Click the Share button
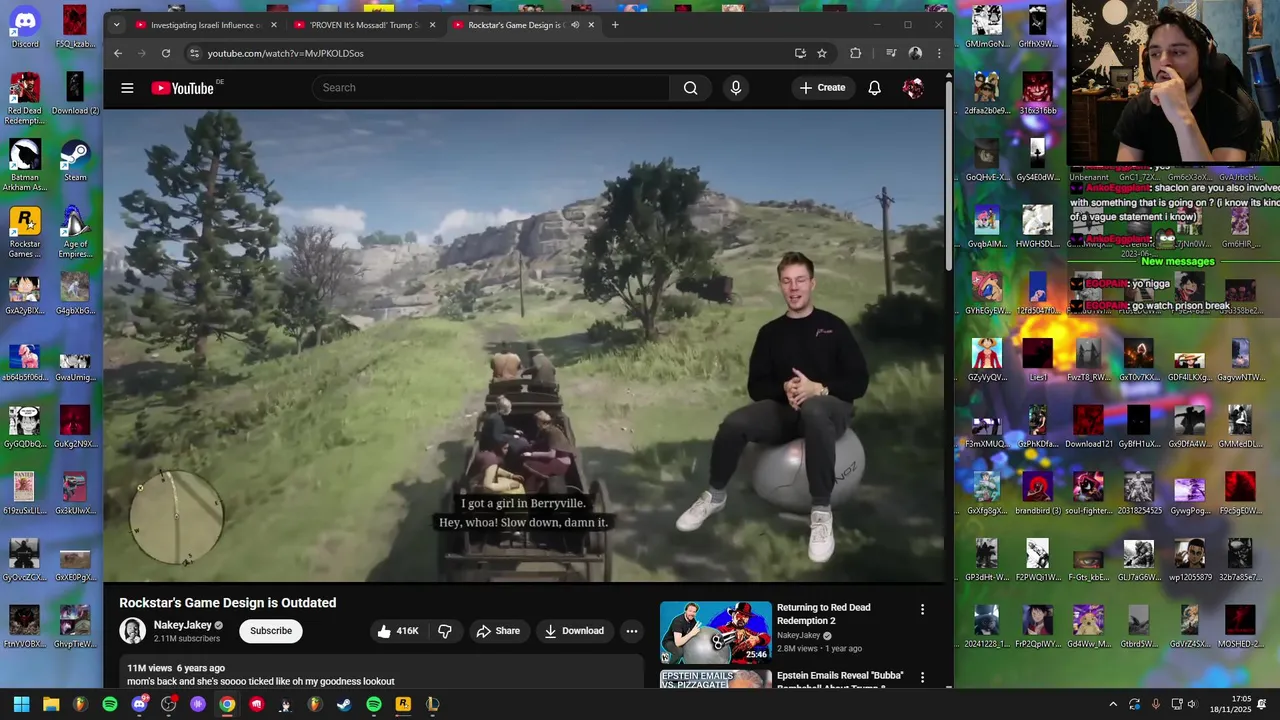 [x=498, y=631]
